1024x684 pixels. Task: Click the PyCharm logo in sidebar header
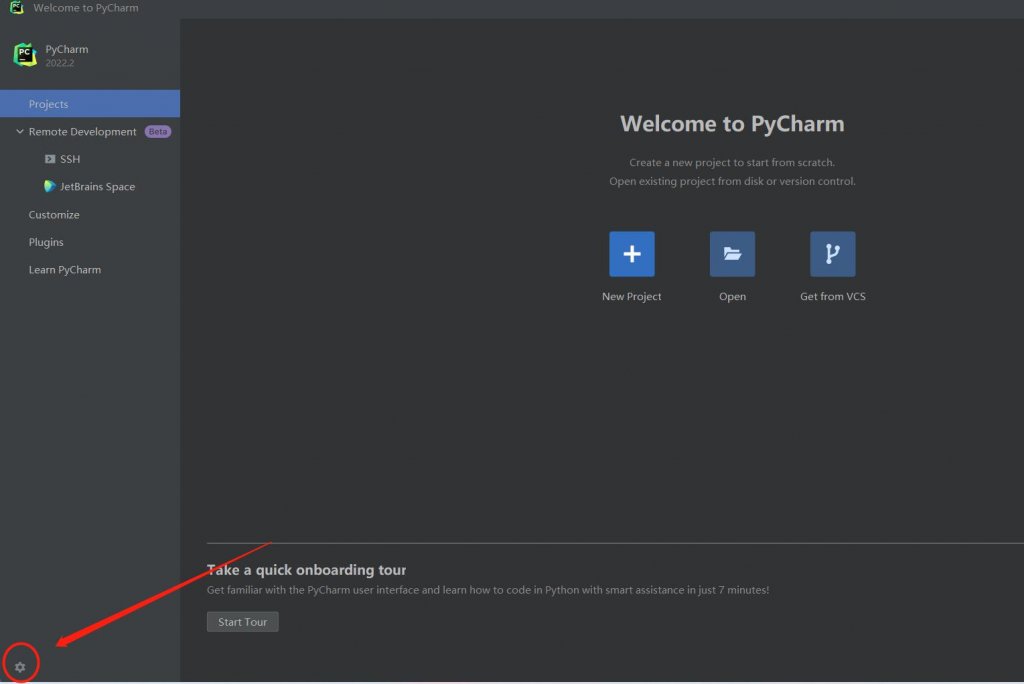pyautogui.click(x=25, y=55)
